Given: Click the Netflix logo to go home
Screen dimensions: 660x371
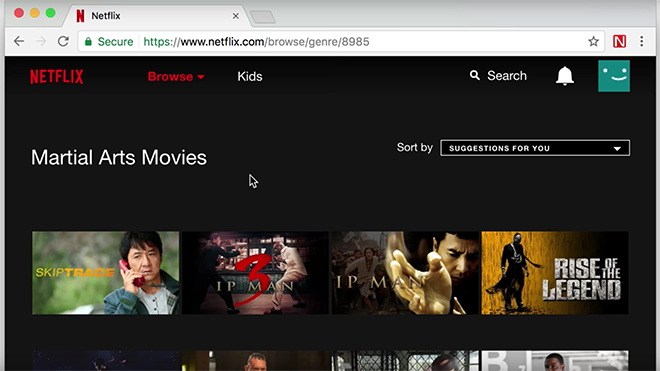Looking at the screenshot, I should pos(57,77).
